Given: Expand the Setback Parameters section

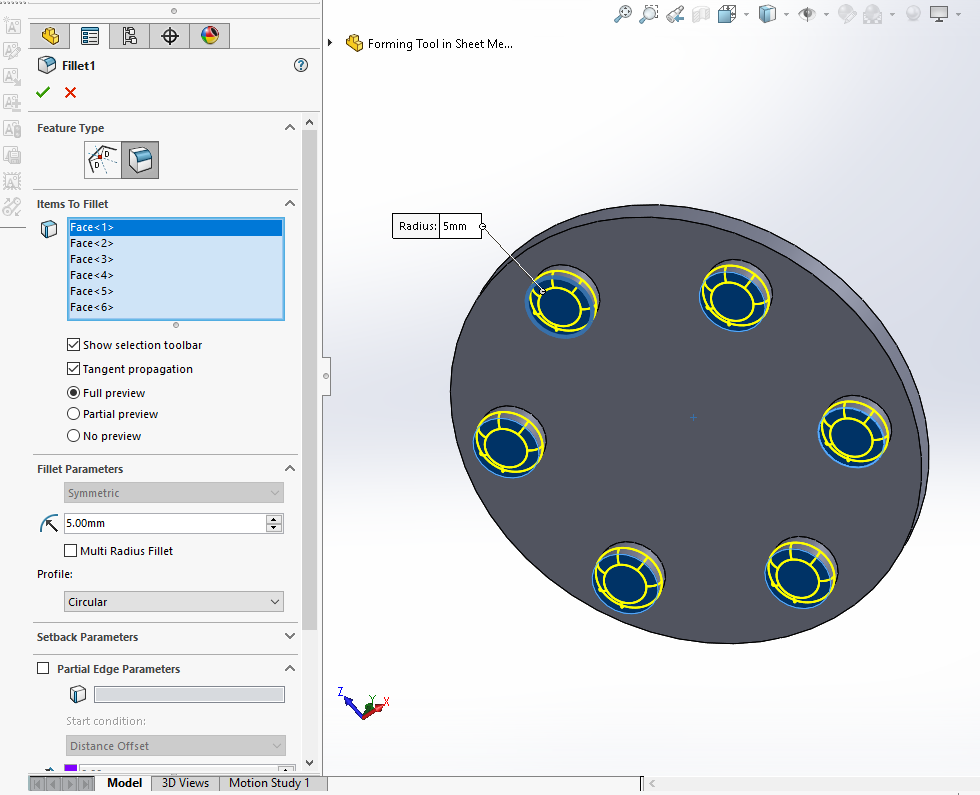Looking at the screenshot, I should tap(290, 637).
